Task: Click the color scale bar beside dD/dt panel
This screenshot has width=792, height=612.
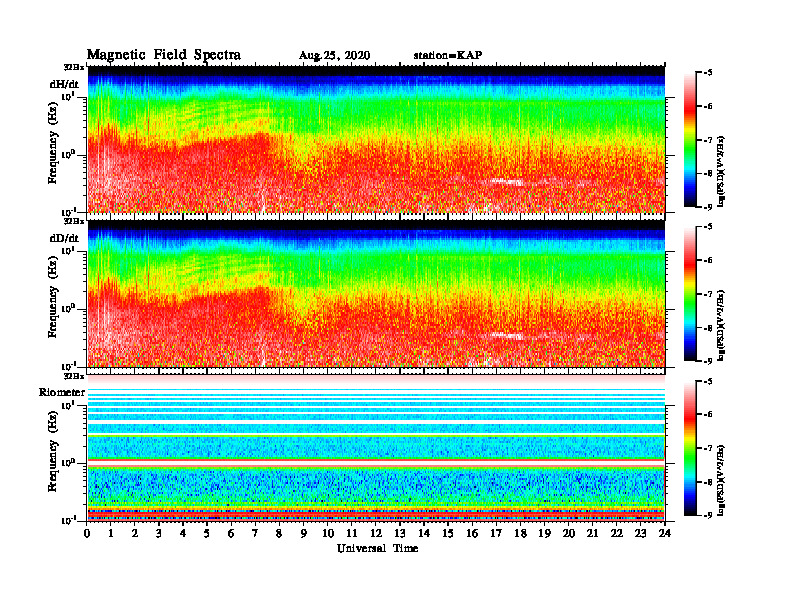Action: click(690, 294)
